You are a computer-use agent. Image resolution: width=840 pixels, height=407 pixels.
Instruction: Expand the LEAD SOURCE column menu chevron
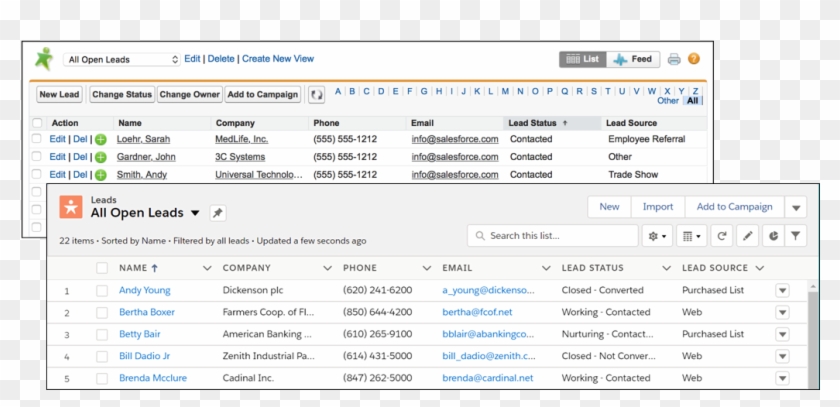759,268
